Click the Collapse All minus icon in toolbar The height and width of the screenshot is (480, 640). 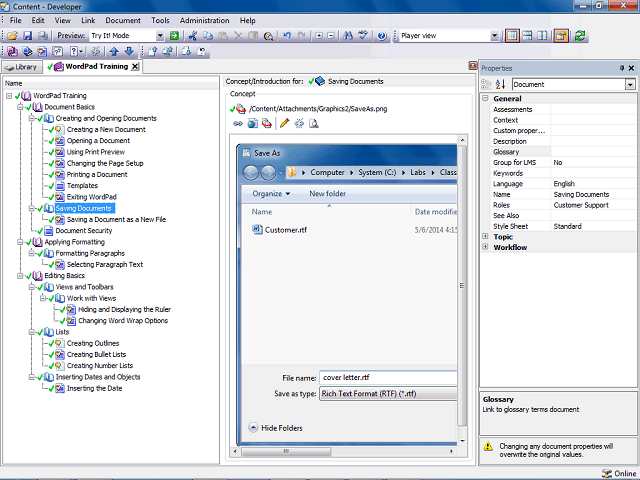(x=331, y=36)
